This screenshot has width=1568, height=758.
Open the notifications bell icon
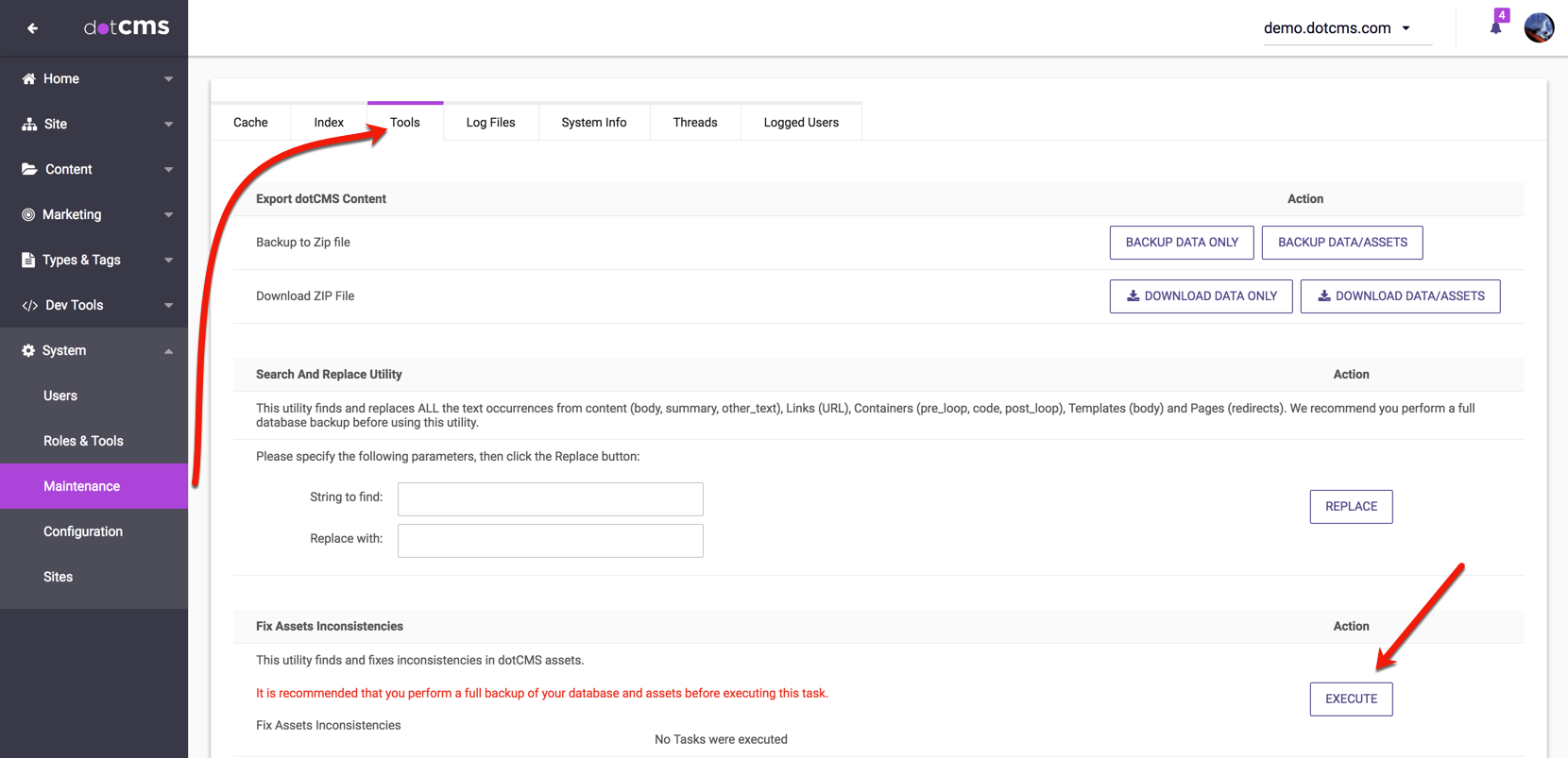click(1495, 27)
